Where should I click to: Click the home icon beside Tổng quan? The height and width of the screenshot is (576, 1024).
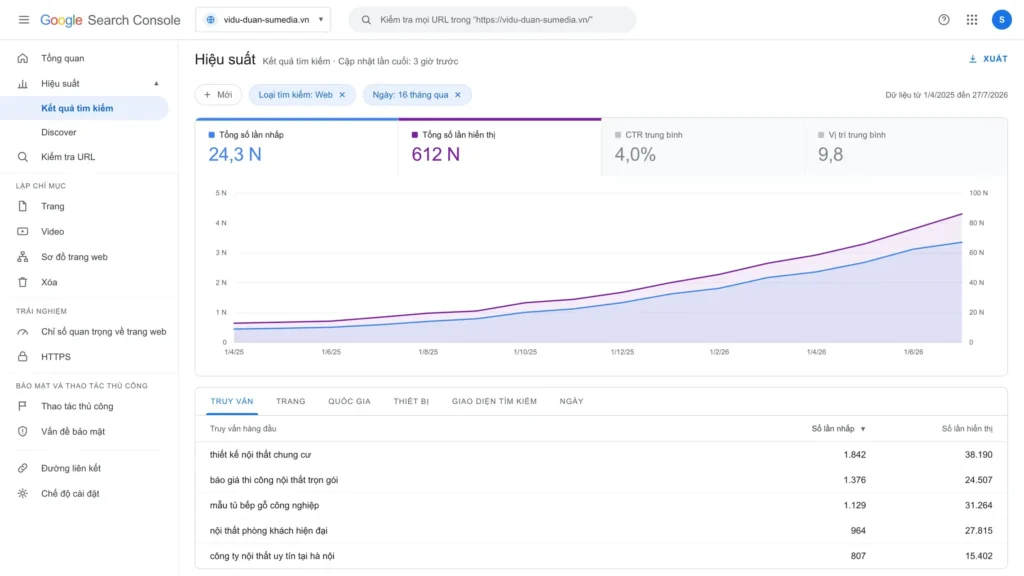(x=23, y=58)
